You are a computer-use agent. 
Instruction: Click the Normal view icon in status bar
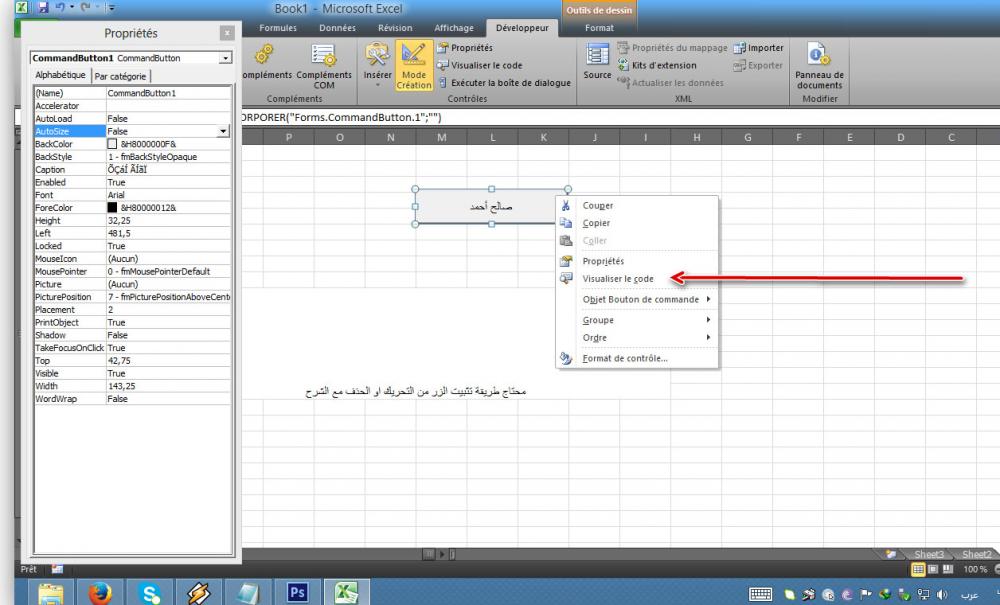point(918,569)
